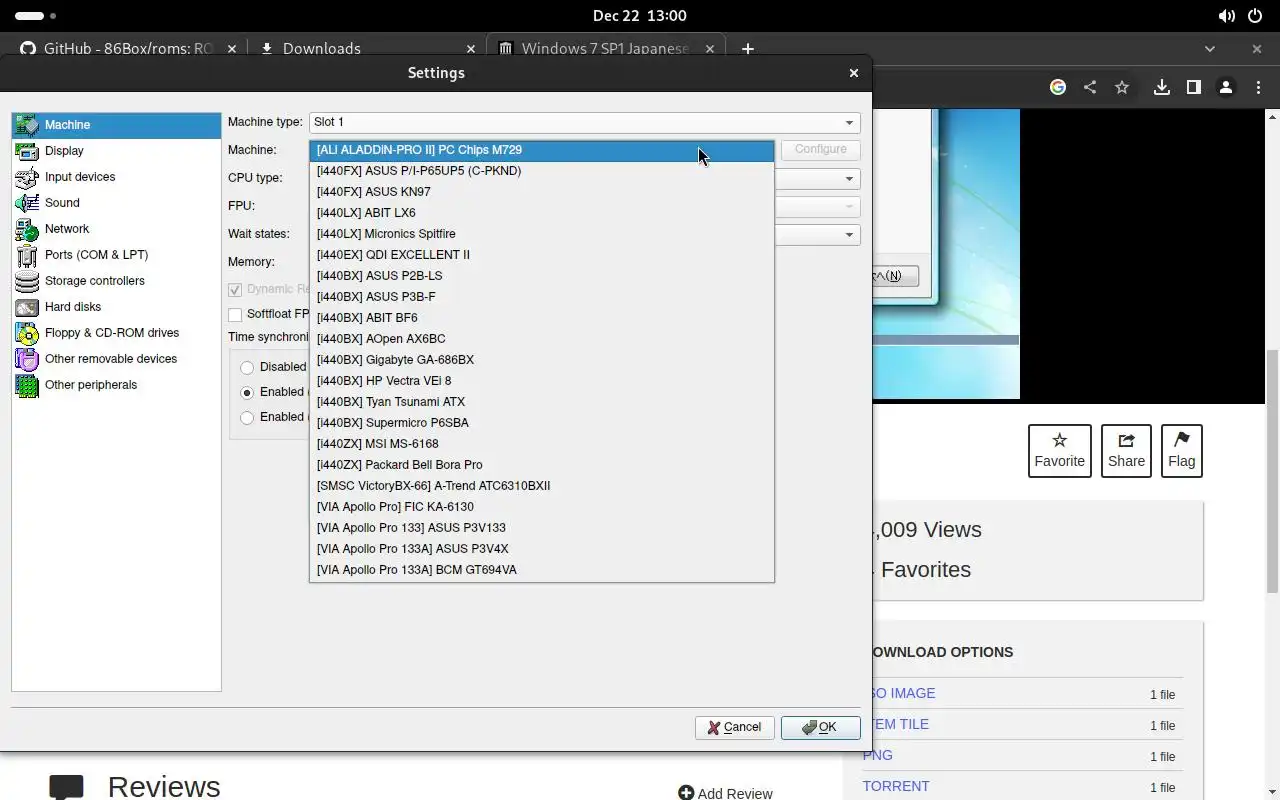Select the Machine category icon
This screenshot has height=800, width=1280.
click(x=27, y=125)
